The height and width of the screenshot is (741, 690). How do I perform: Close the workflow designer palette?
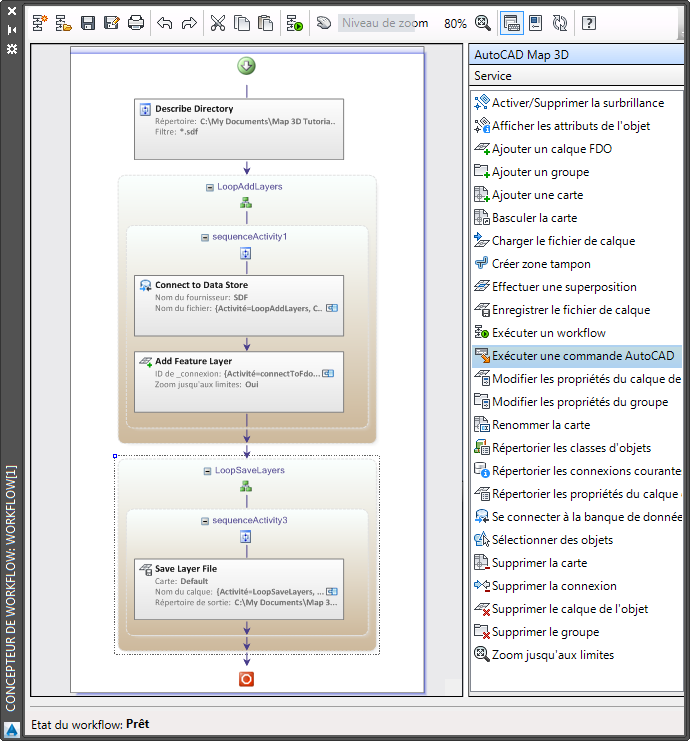coord(12,11)
